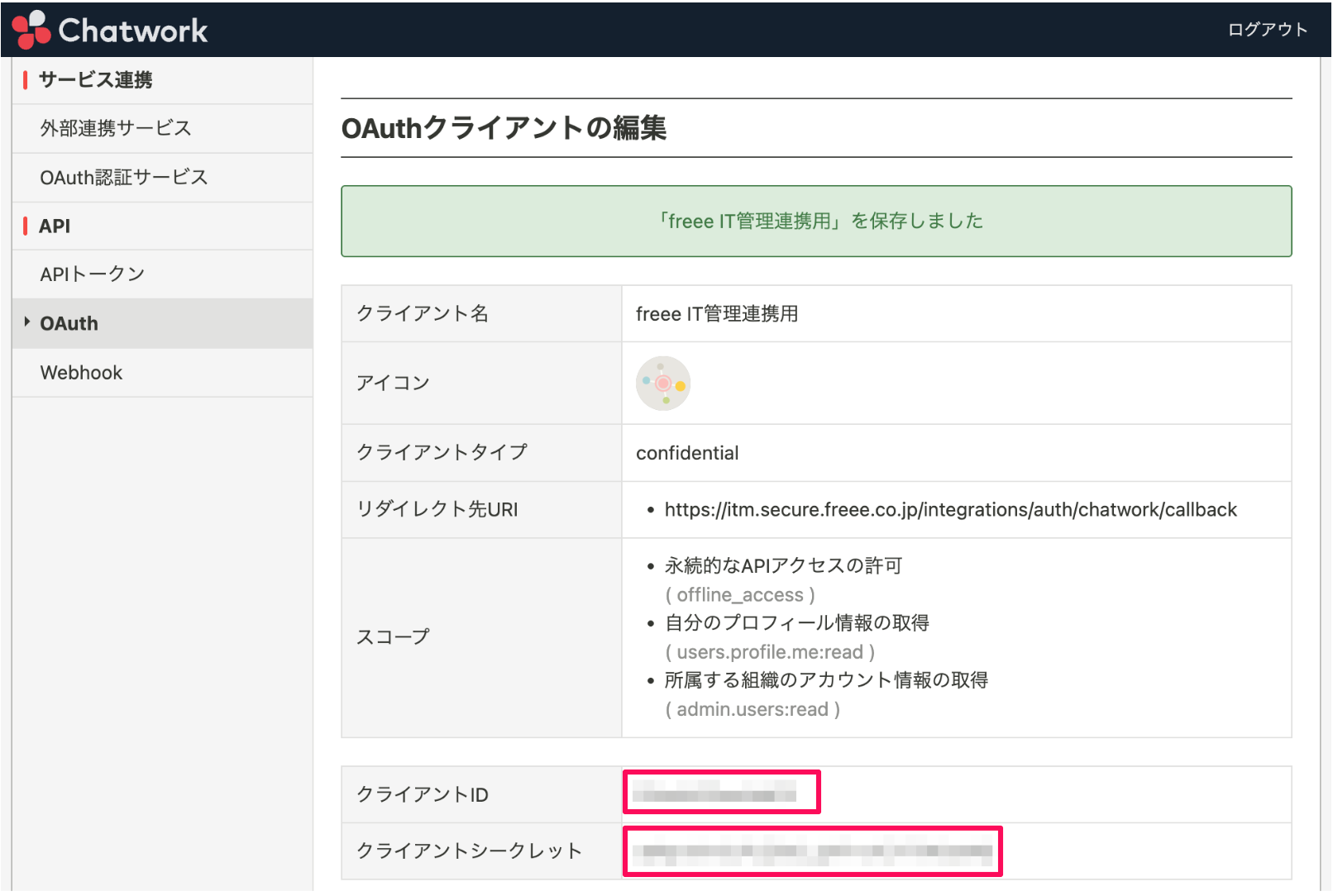Click the クライアントシークレット label
The image size is (1333, 896).
[469, 851]
